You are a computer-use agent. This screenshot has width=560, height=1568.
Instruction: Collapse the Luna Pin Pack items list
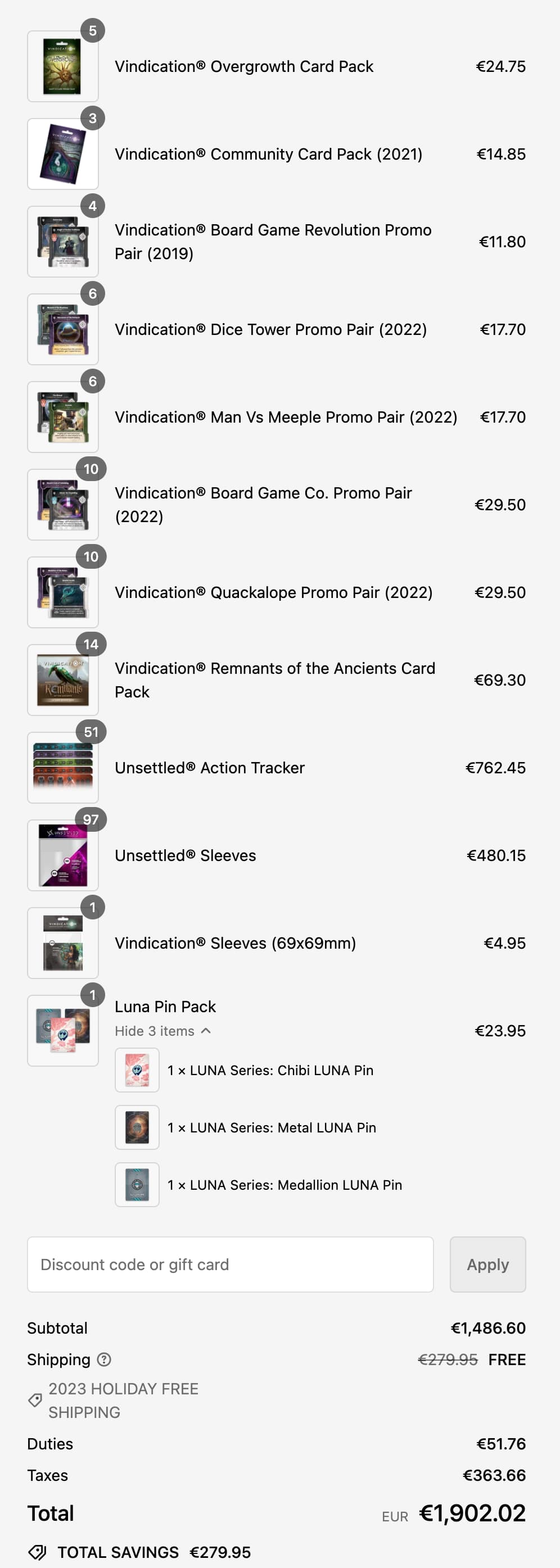(x=162, y=1031)
